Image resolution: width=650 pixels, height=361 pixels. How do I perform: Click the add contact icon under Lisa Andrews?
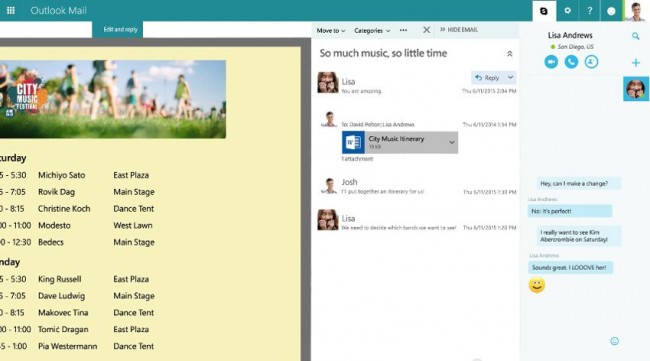pos(591,62)
